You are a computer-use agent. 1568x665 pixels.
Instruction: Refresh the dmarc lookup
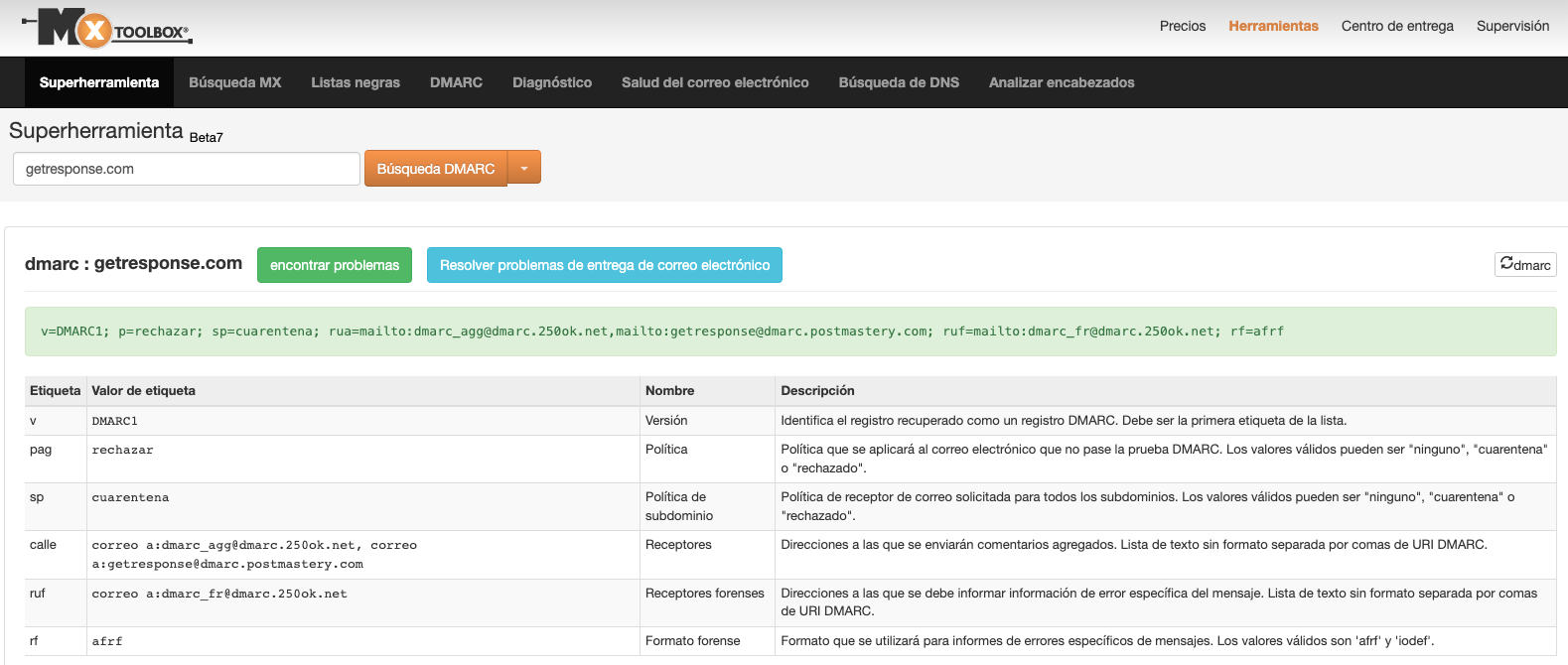[x=1525, y=264]
